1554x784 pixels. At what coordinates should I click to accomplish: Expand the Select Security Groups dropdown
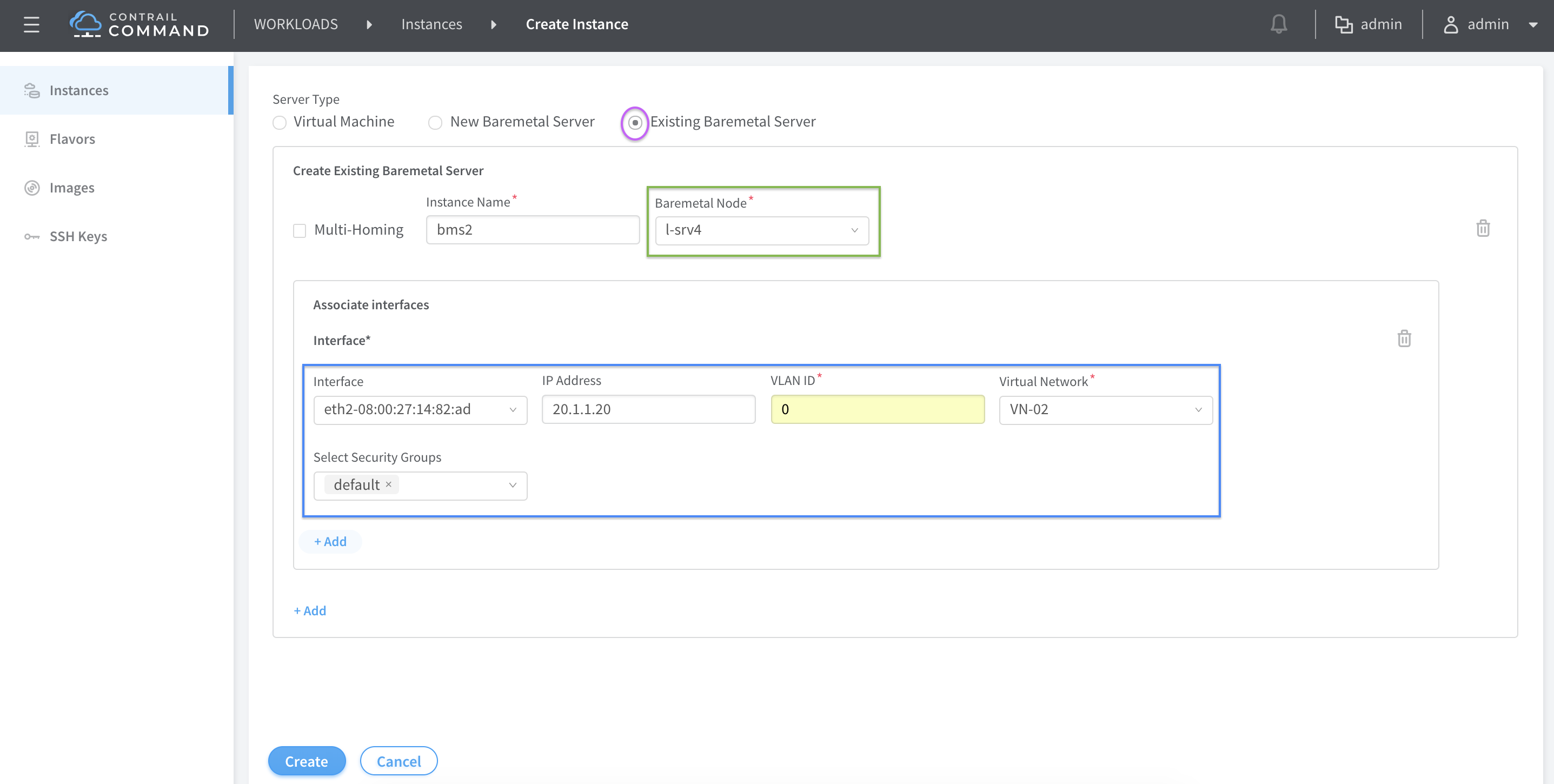click(420, 486)
